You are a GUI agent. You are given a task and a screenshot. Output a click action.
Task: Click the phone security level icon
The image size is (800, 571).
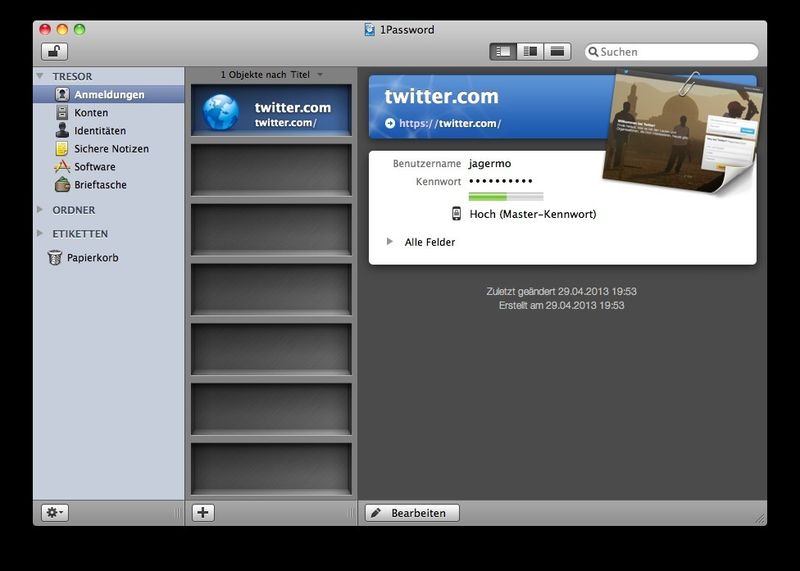[x=457, y=213]
